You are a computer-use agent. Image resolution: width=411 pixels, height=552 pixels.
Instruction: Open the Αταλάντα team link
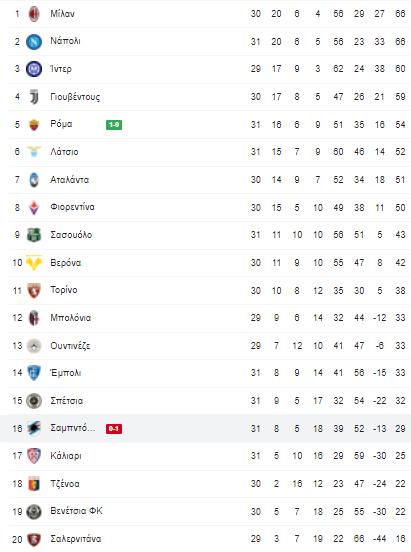69,180
